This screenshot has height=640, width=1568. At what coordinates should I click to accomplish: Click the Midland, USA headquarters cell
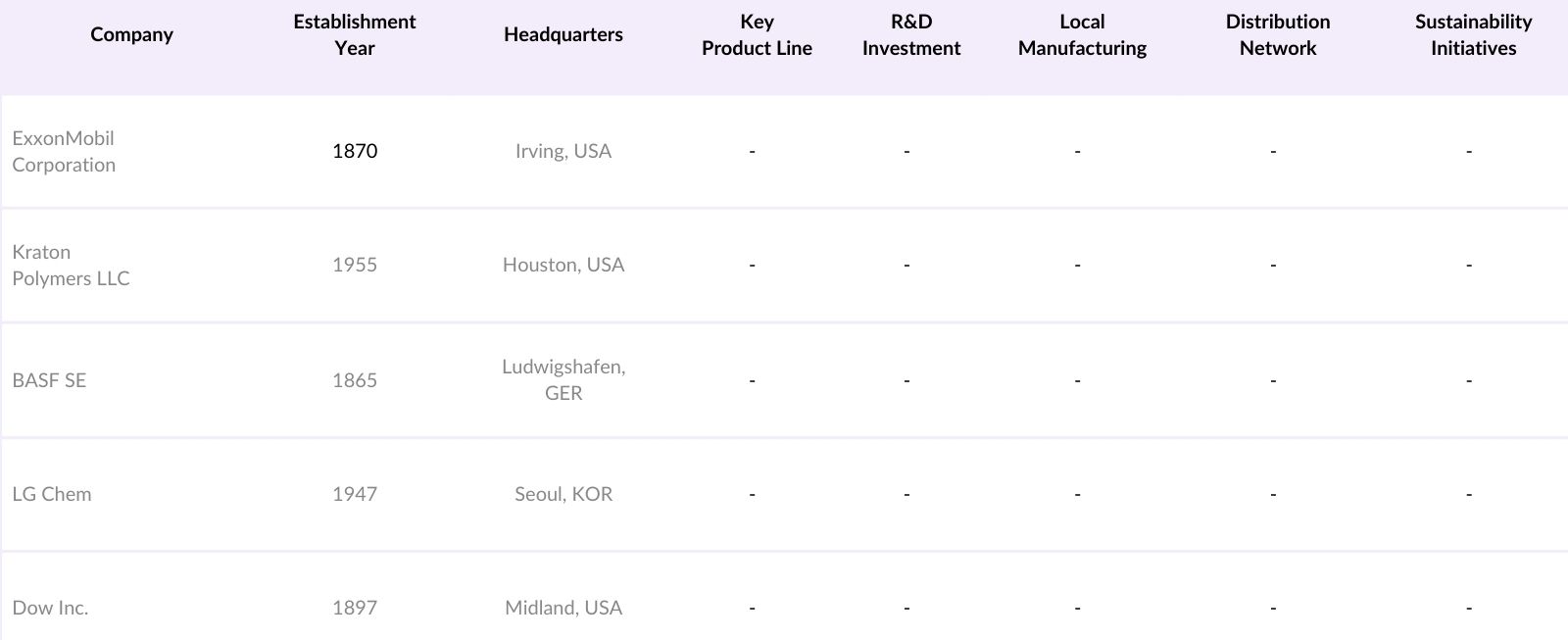(563, 608)
